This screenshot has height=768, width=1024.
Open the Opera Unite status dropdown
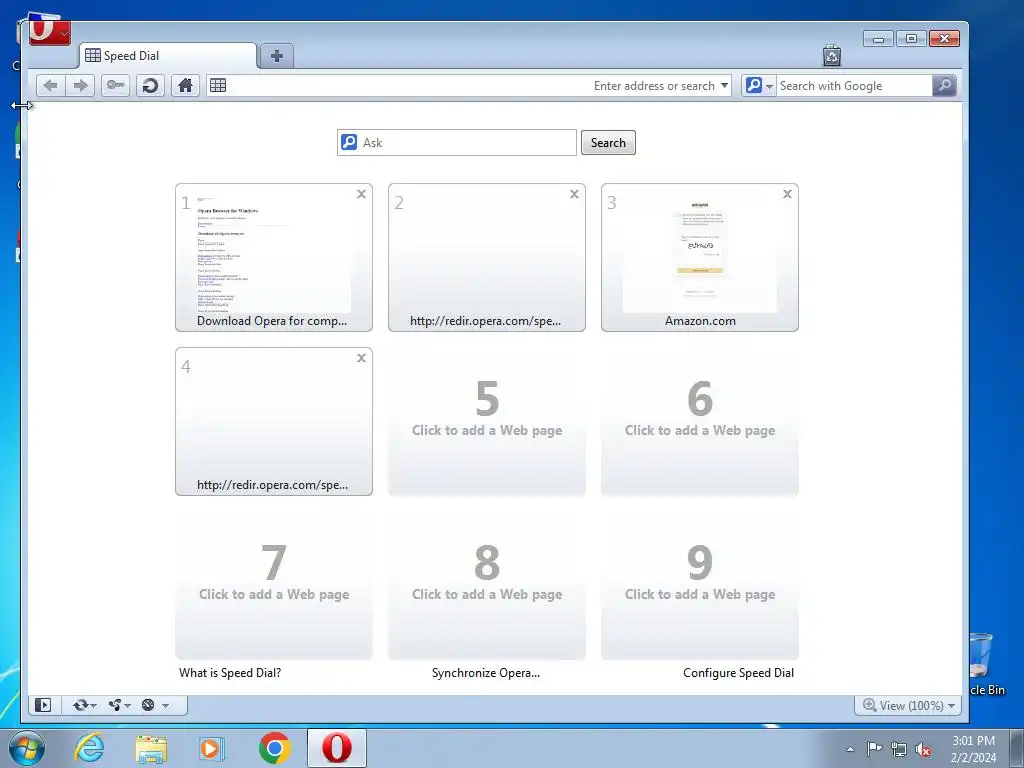(120, 705)
